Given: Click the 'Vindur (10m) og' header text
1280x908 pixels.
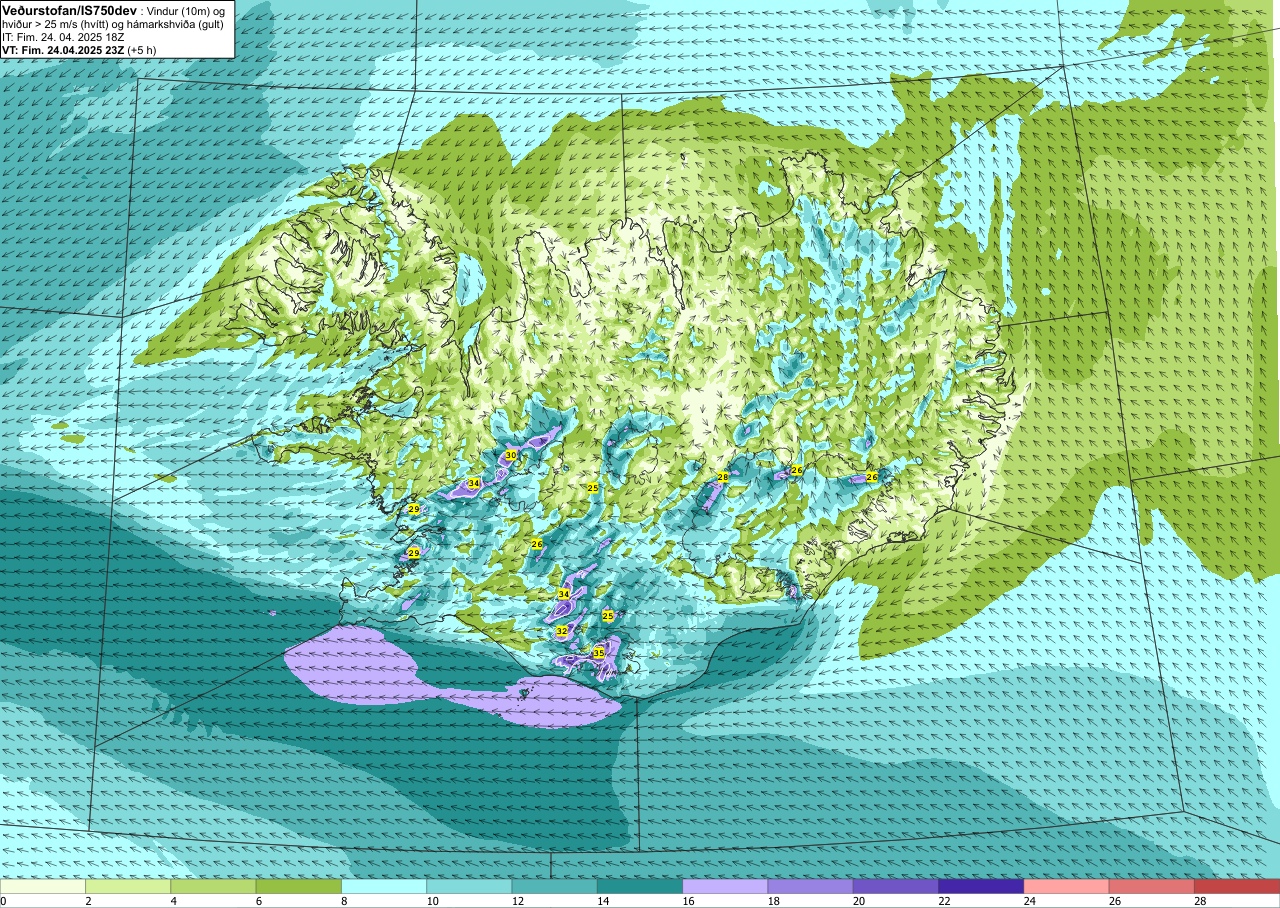Looking at the screenshot, I should (187, 10).
